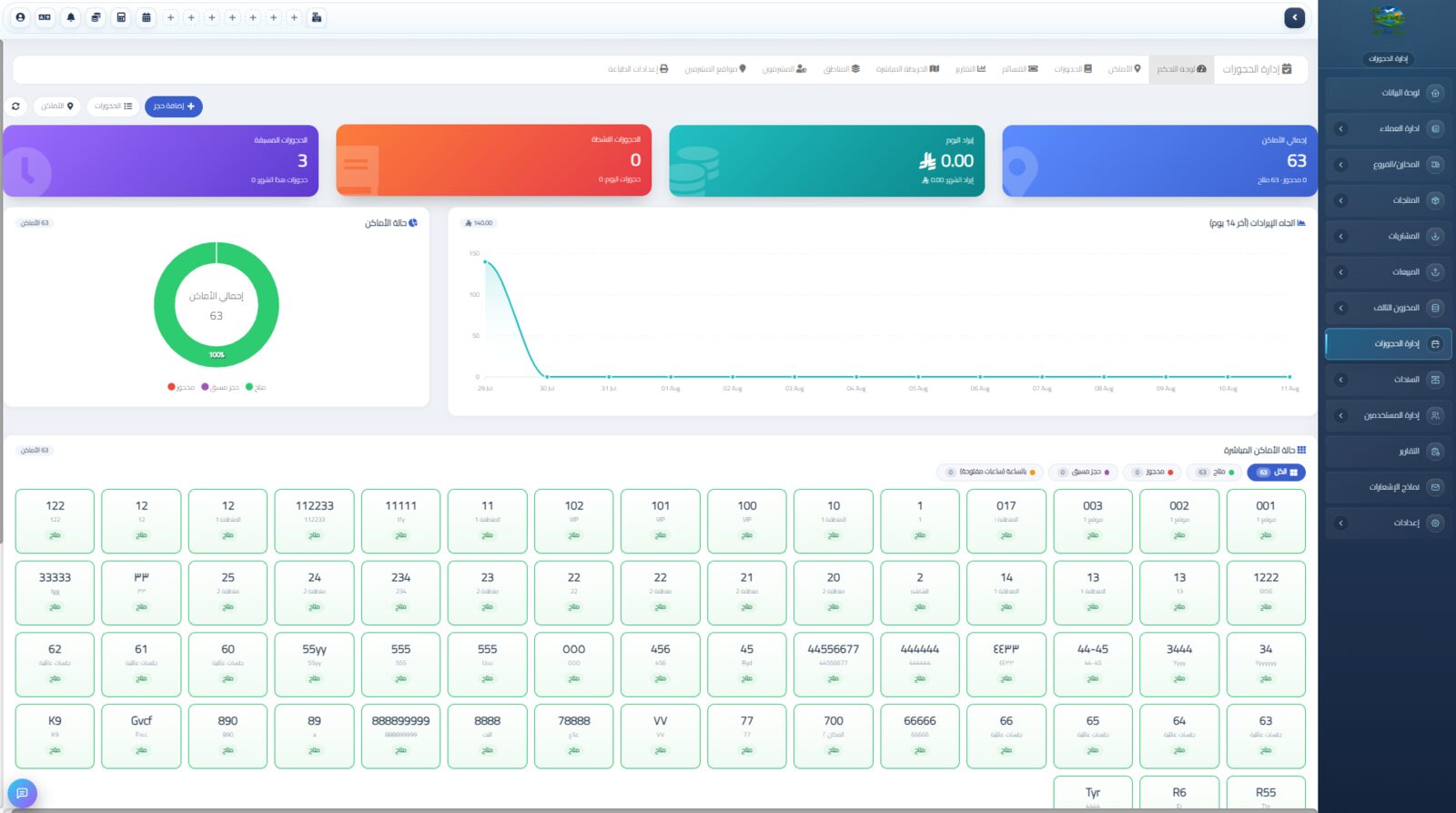Screen dimensions: 1456x813
Task: Select place card 888899999
Action: pyautogui.click(x=400, y=736)
